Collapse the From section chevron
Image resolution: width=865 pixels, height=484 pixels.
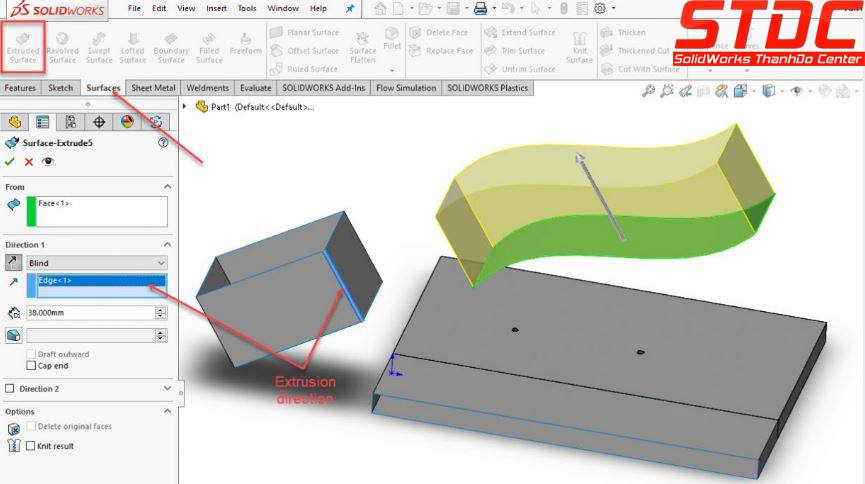pyautogui.click(x=168, y=187)
